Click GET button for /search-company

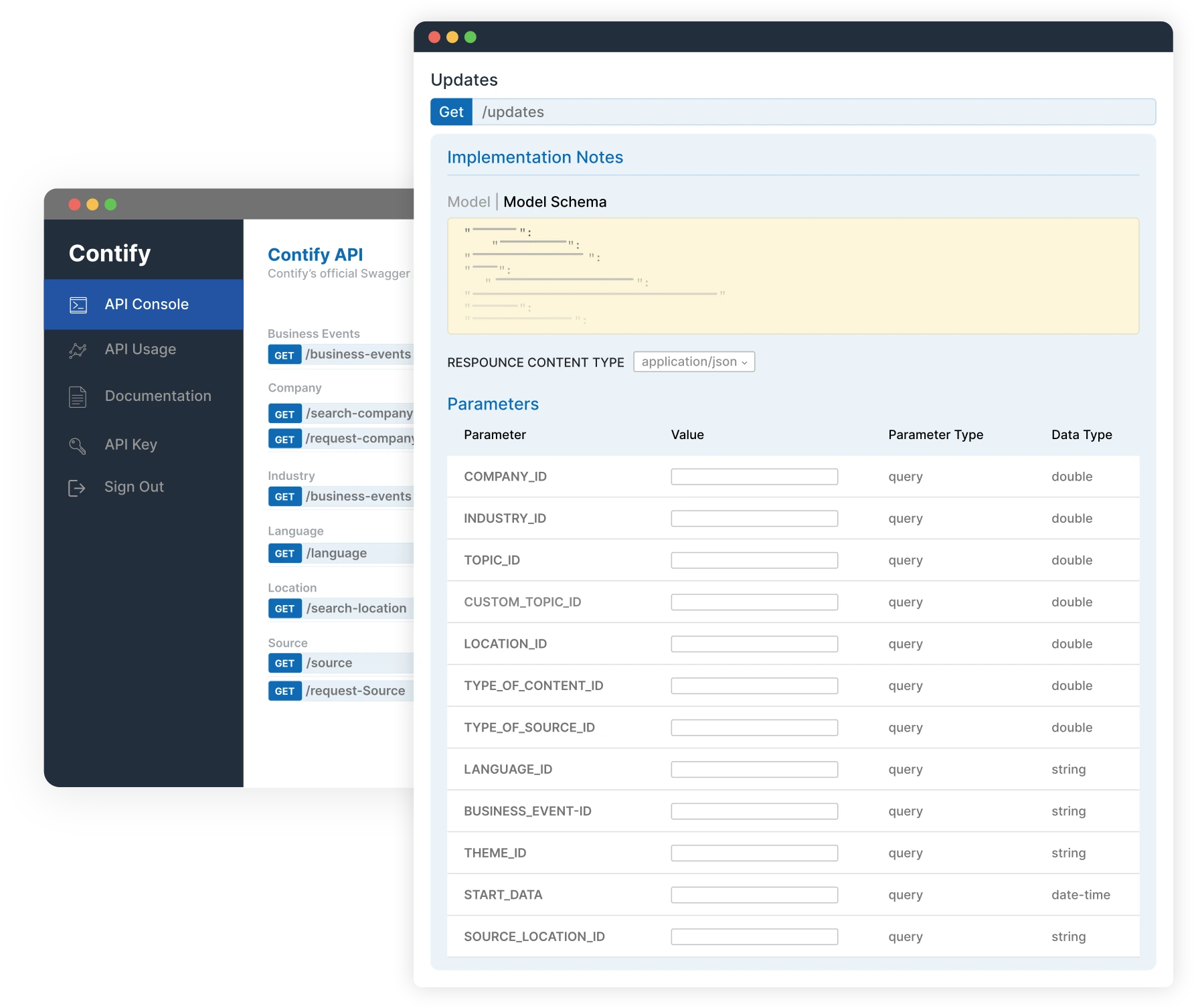[284, 414]
